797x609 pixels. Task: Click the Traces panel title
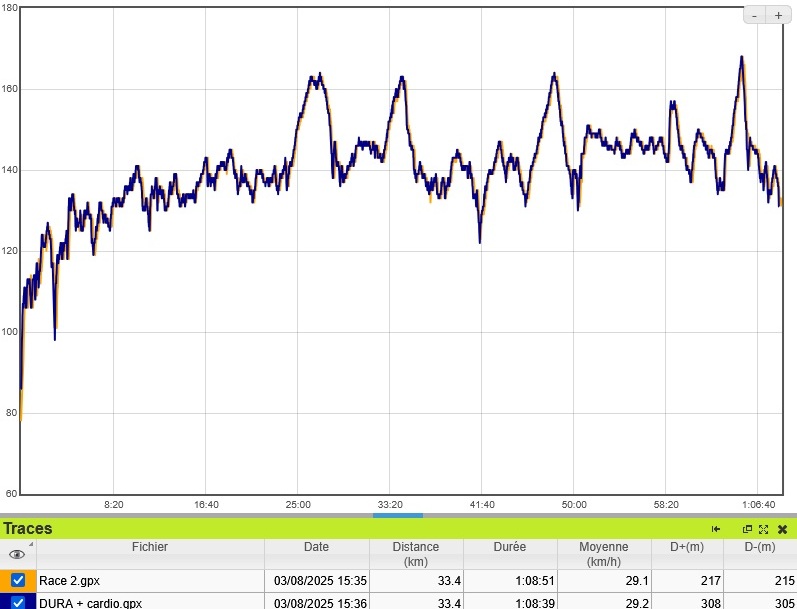tap(28, 528)
